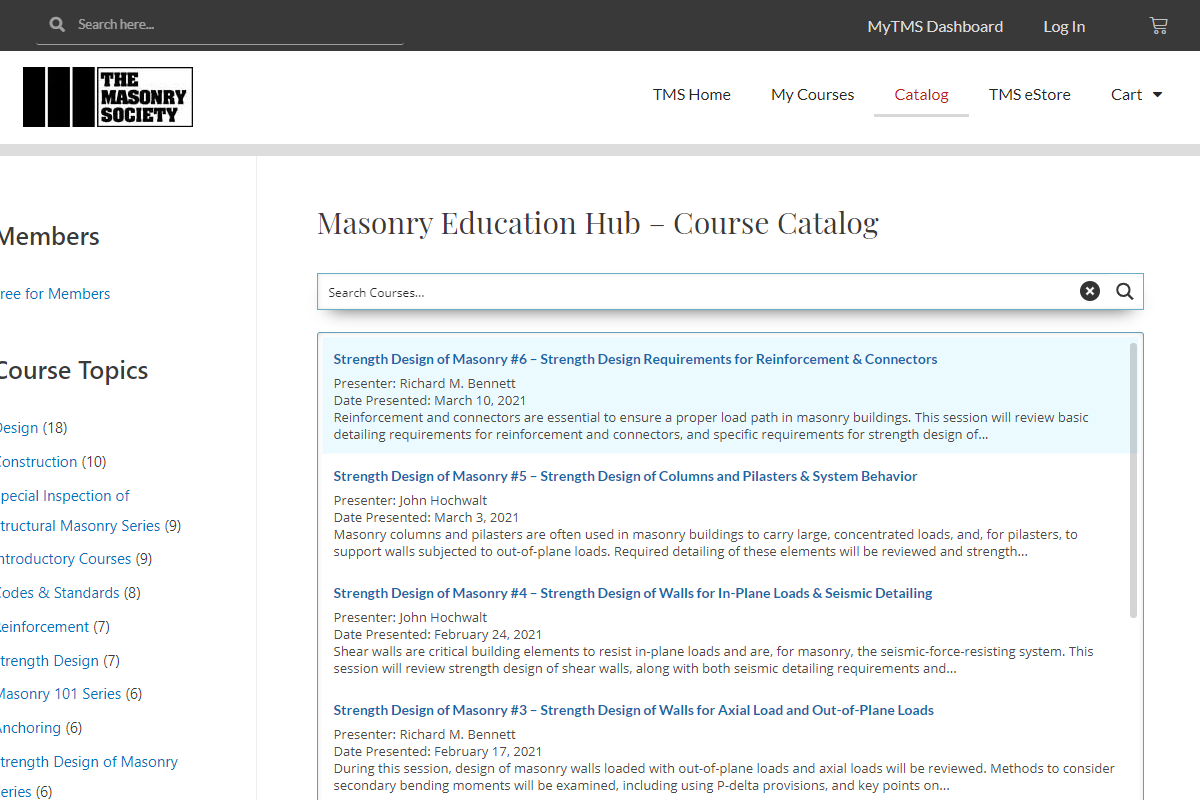Click the magnifier icon in top search bar
The image size is (1200, 800).
coord(57,24)
